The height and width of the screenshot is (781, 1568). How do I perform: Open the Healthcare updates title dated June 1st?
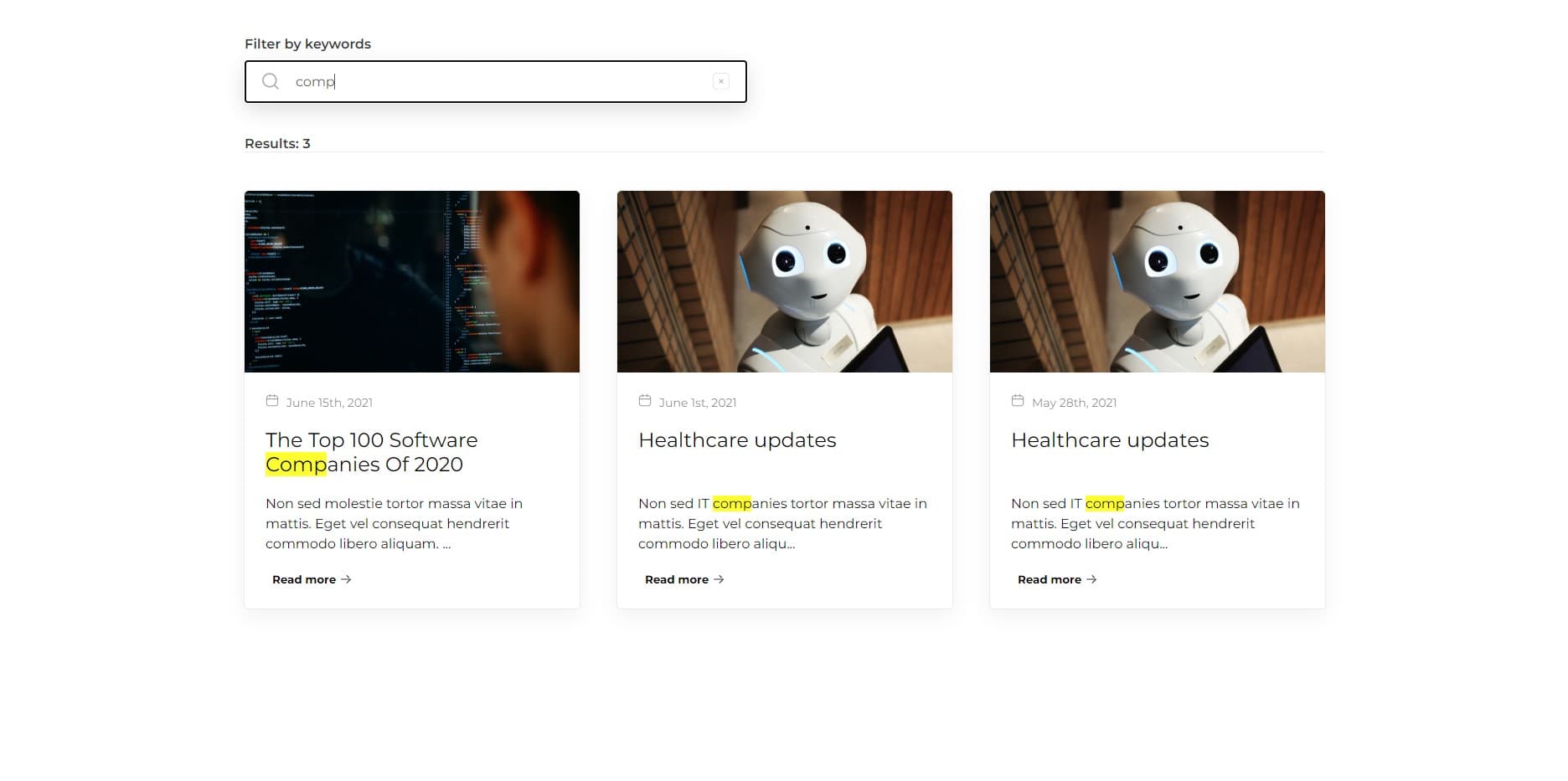[737, 440]
